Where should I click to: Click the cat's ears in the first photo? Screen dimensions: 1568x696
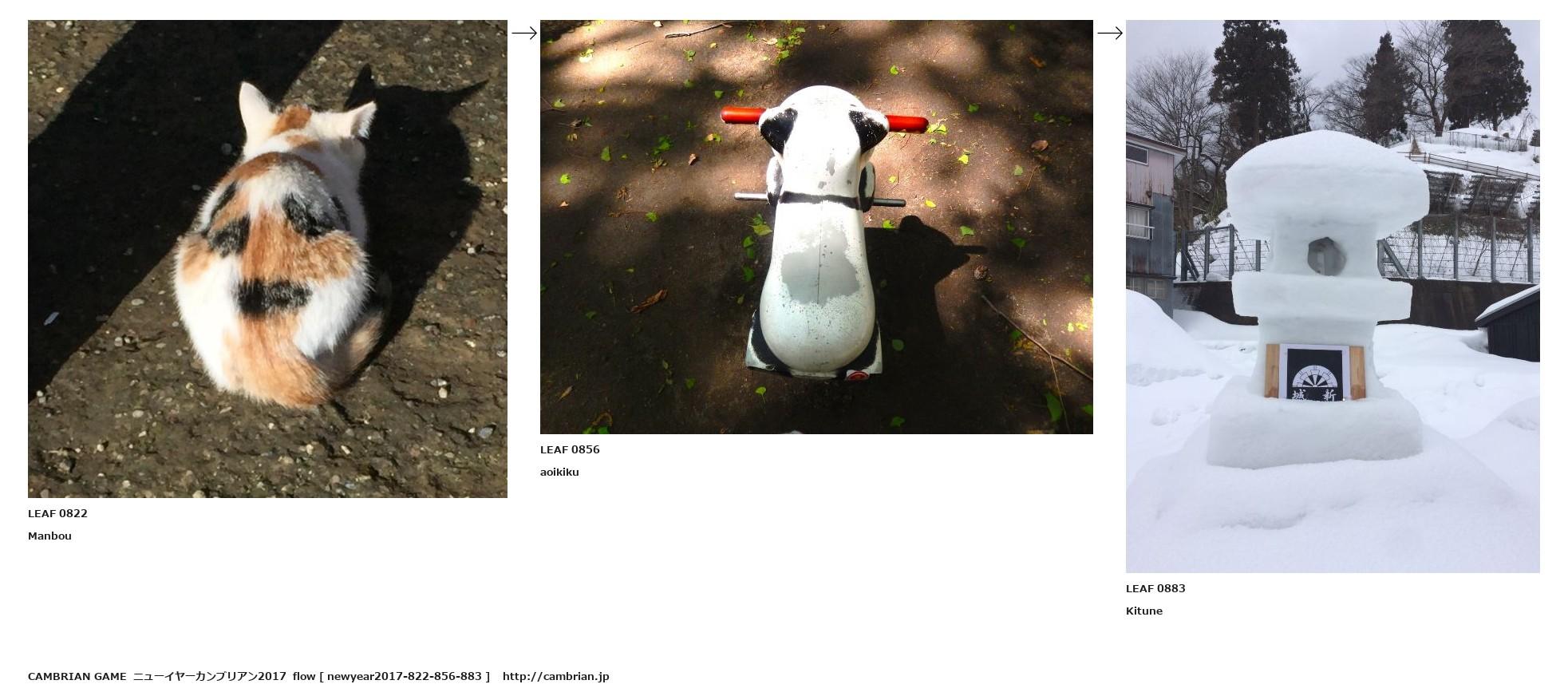tap(306, 110)
